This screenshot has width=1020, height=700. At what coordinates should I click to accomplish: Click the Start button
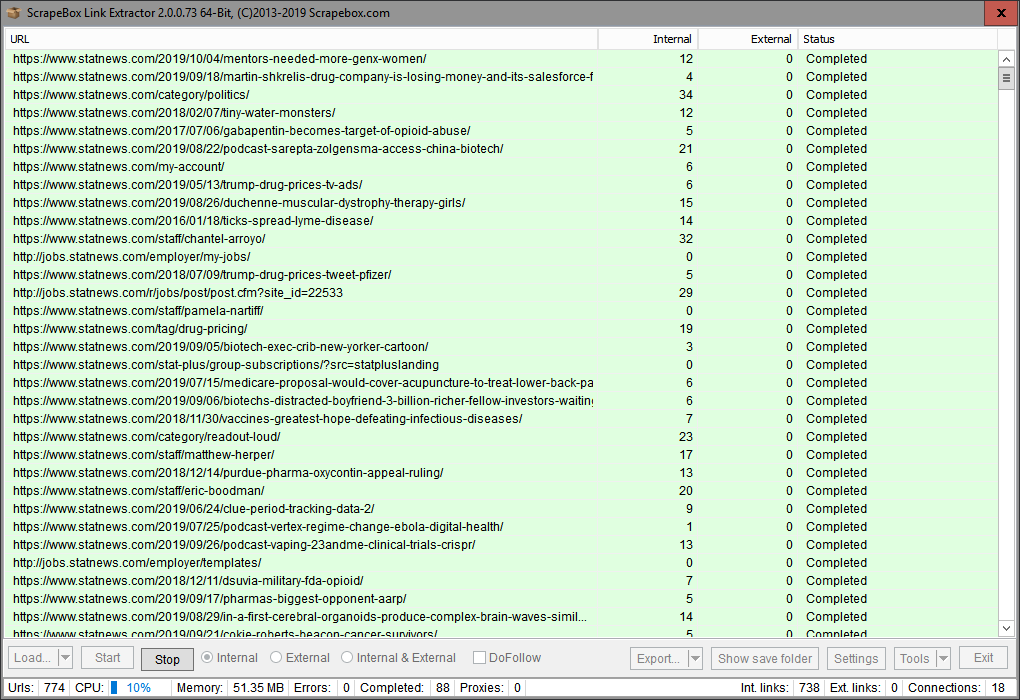(x=107, y=658)
